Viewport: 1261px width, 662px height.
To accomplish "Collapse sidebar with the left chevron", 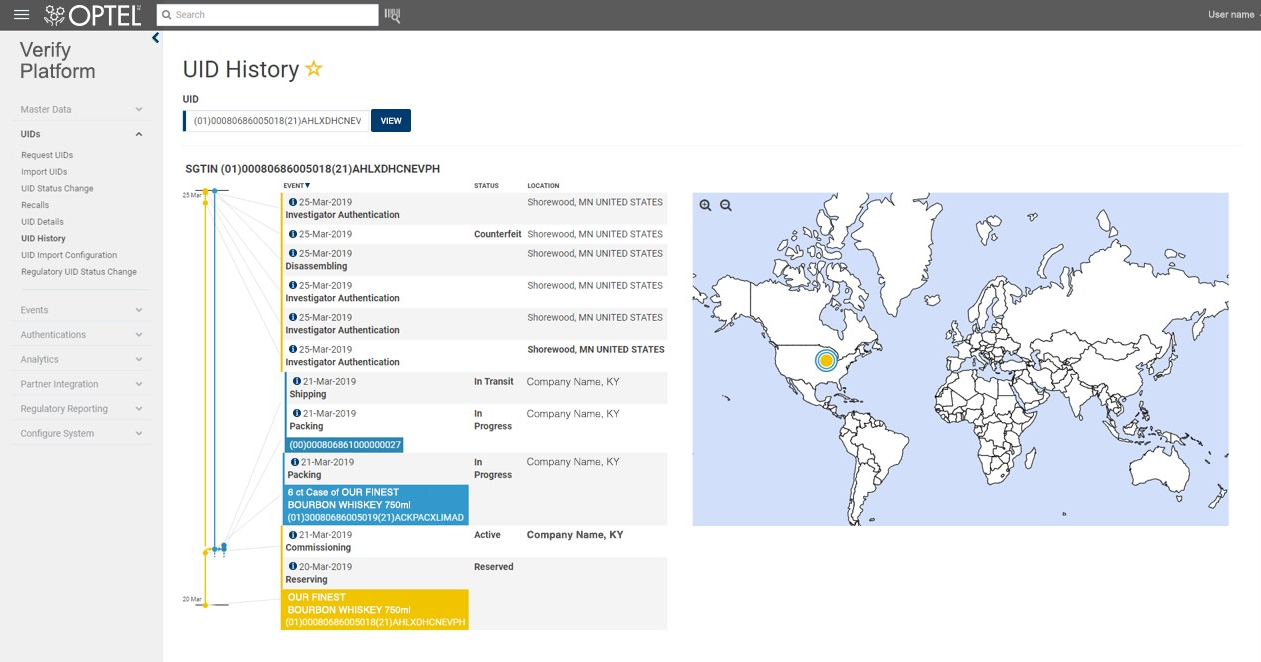I will click(155, 39).
